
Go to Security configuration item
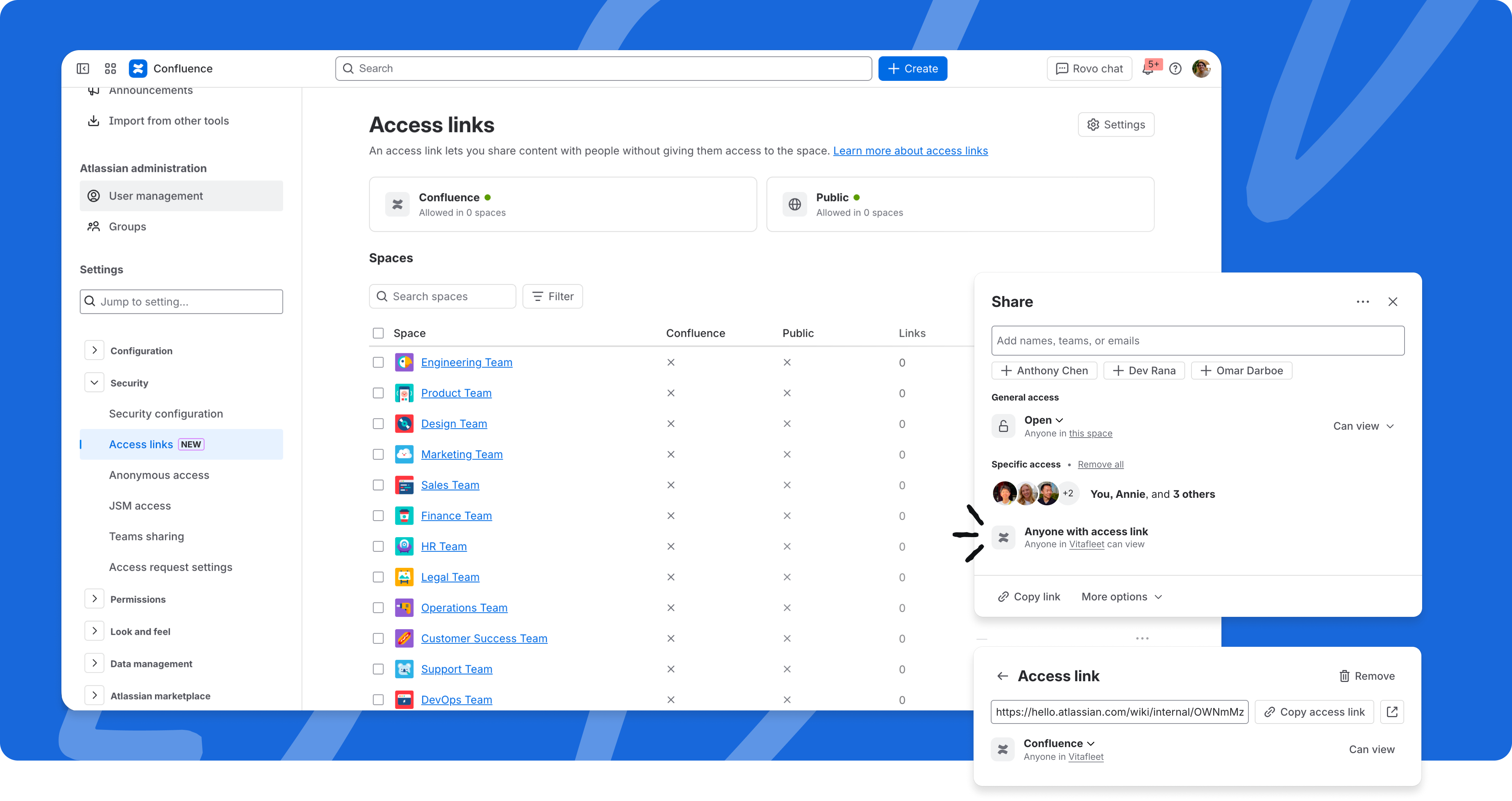point(166,414)
